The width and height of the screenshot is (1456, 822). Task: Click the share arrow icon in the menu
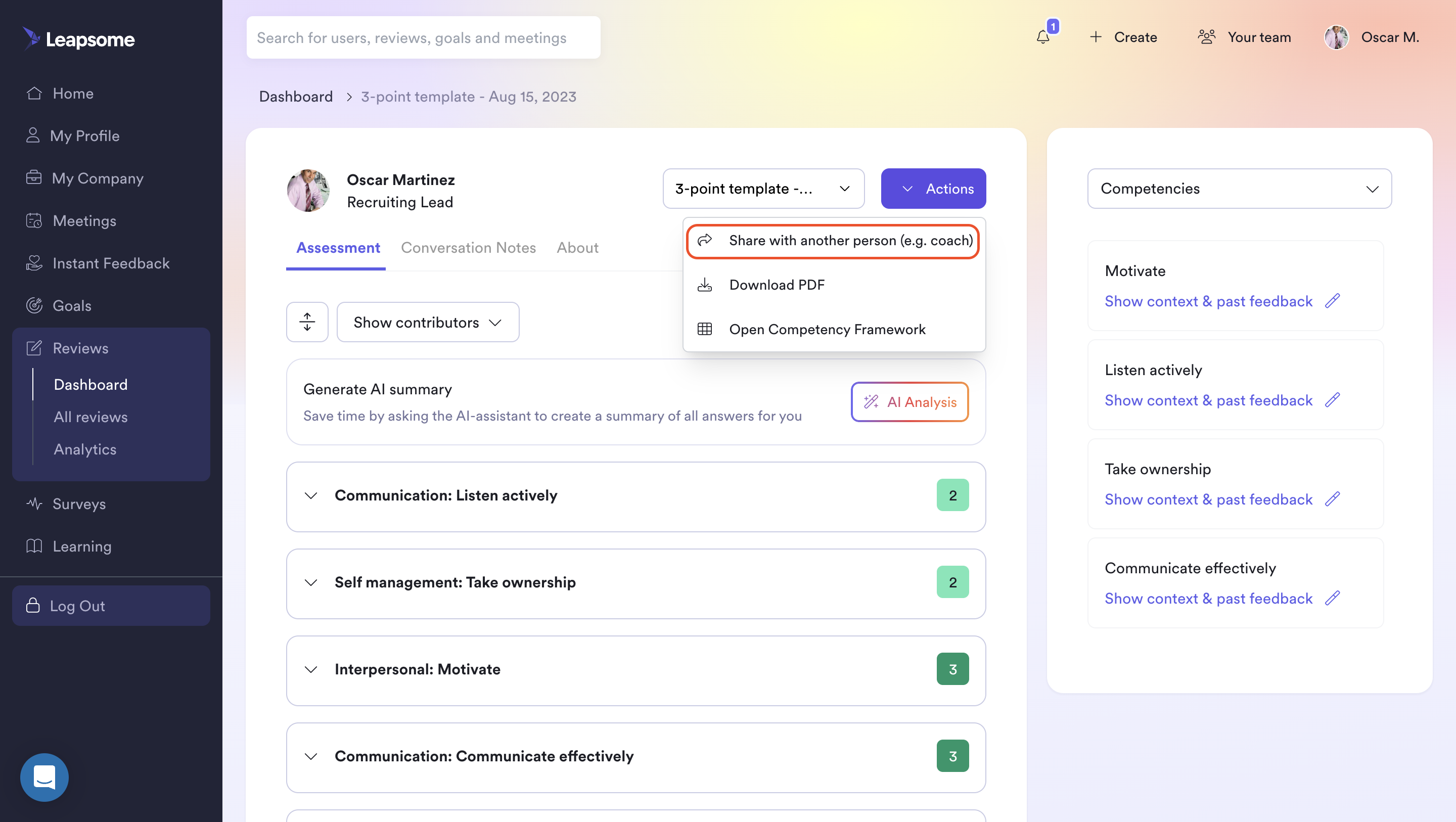click(704, 240)
